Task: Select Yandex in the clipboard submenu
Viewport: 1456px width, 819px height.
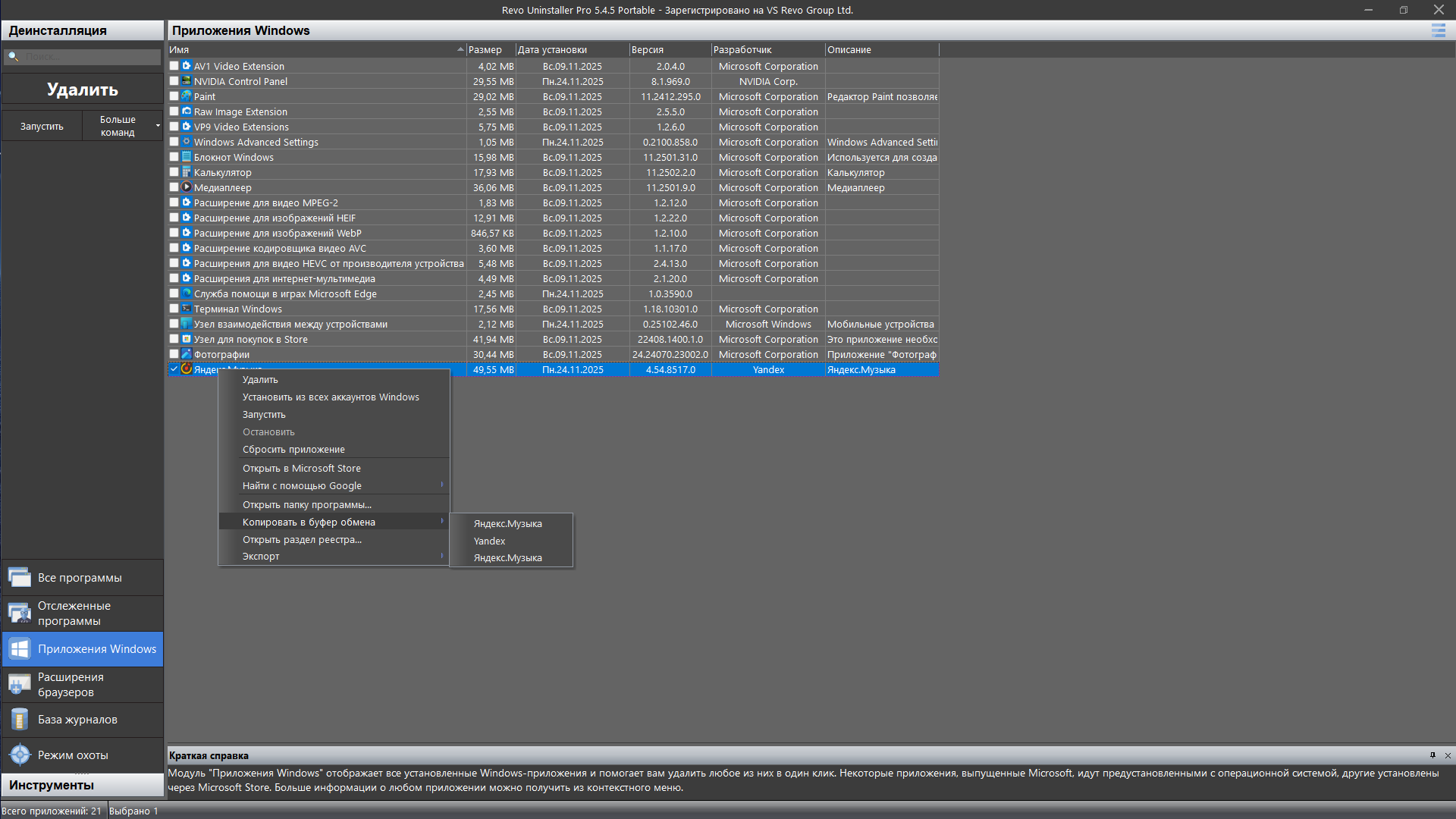Action: point(489,541)
